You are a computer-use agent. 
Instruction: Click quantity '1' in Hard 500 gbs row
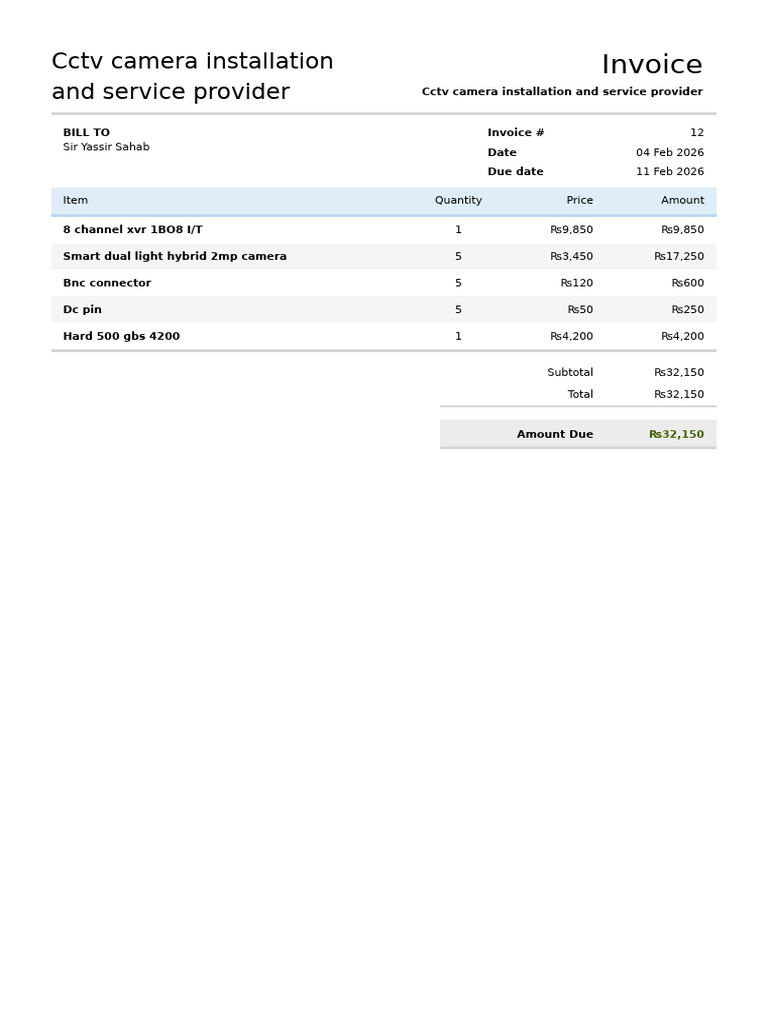pyautogui.click(x=458, y=336)
